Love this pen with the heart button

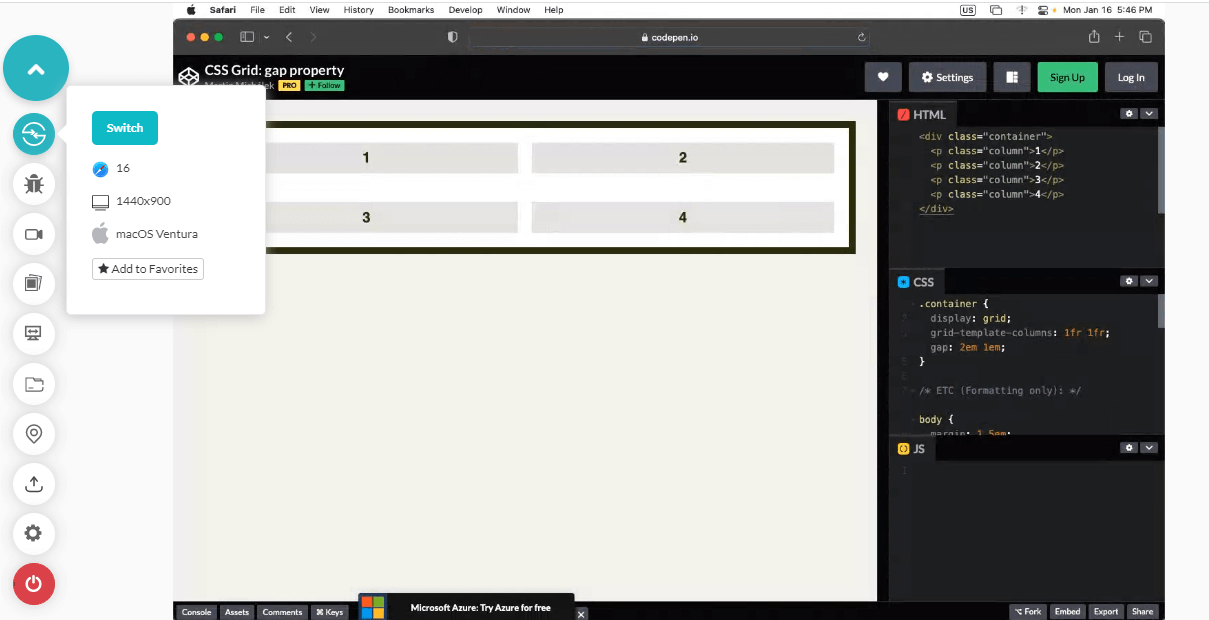click(x=883, y=77)
